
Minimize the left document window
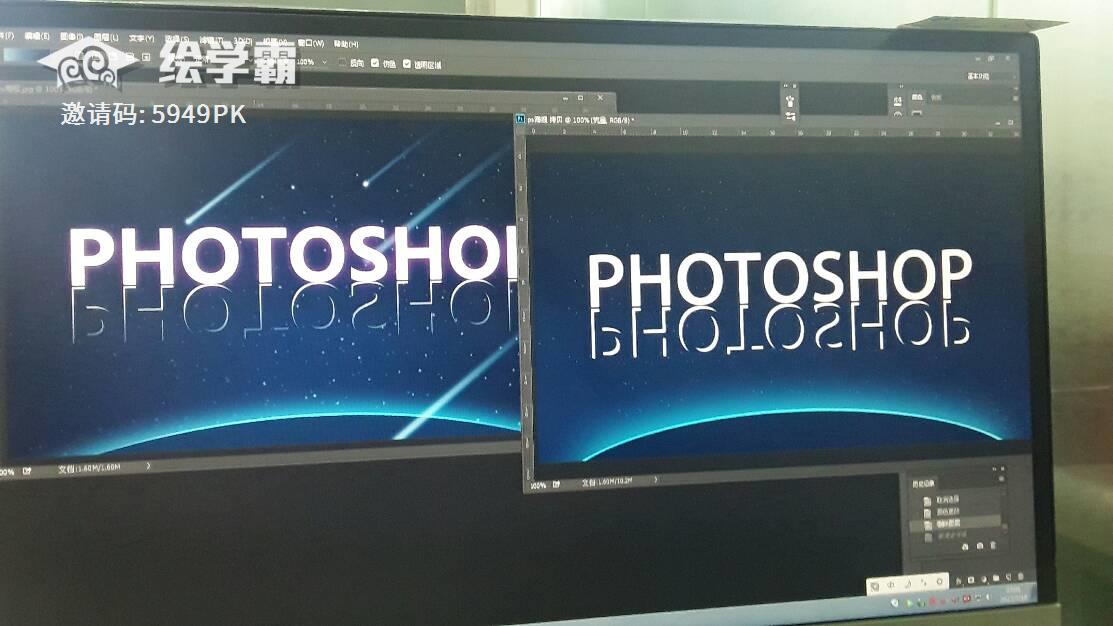(566, 97)
